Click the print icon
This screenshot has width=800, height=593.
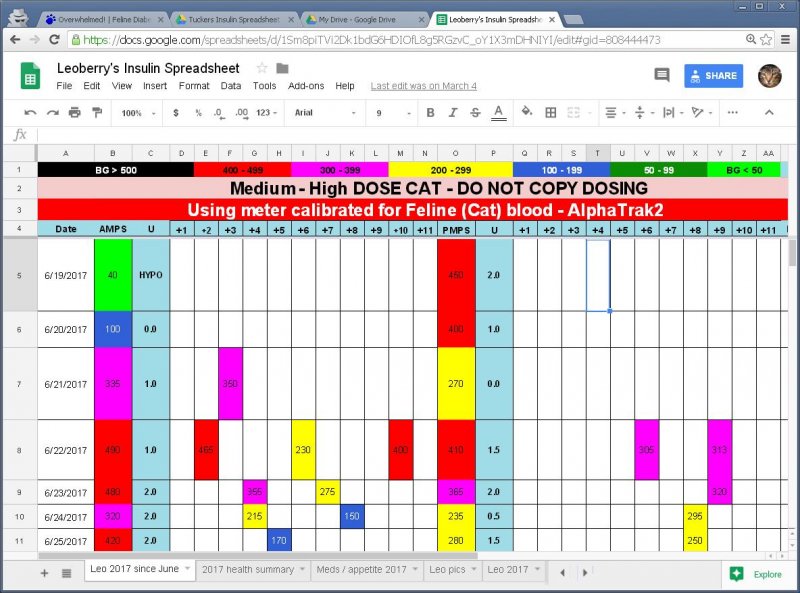[x=75, y=113]
